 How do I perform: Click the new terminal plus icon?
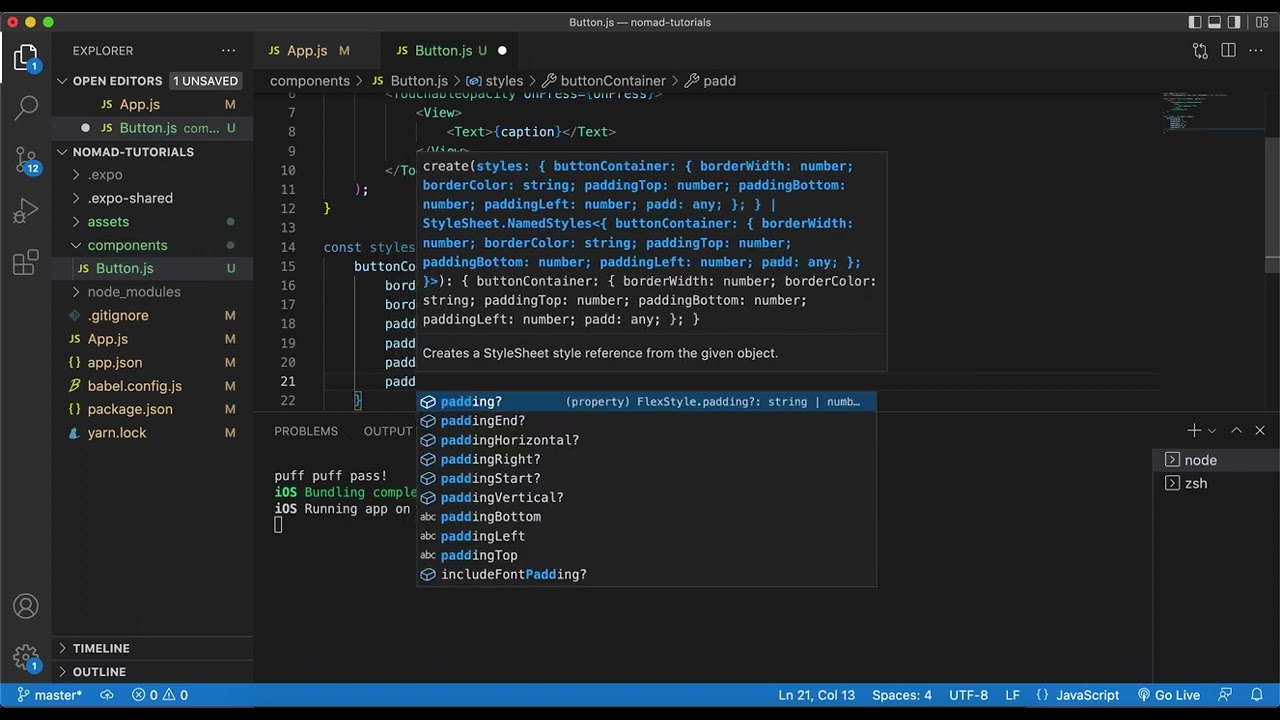(x=1194, y=430)
